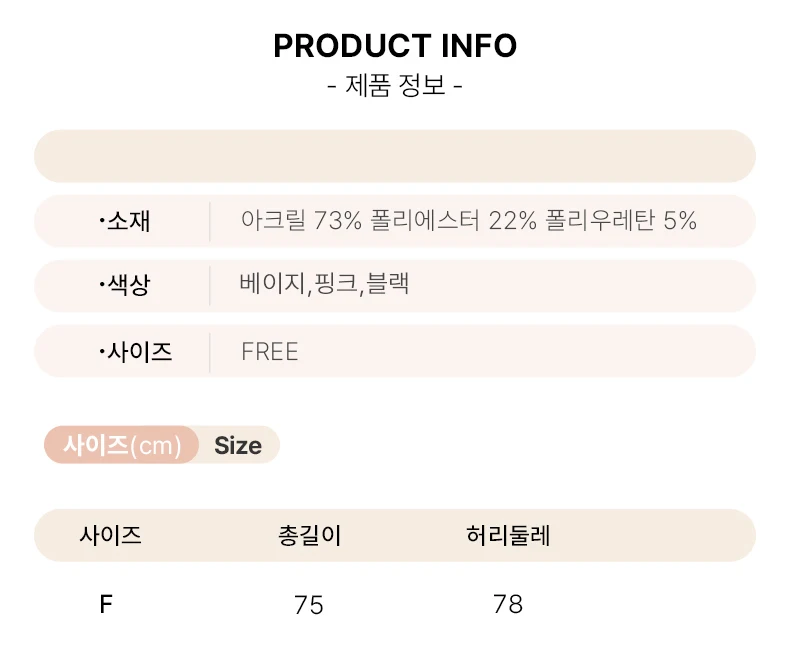Switch to the Size tab
The image size is (790, 653).
coord(238,445)
